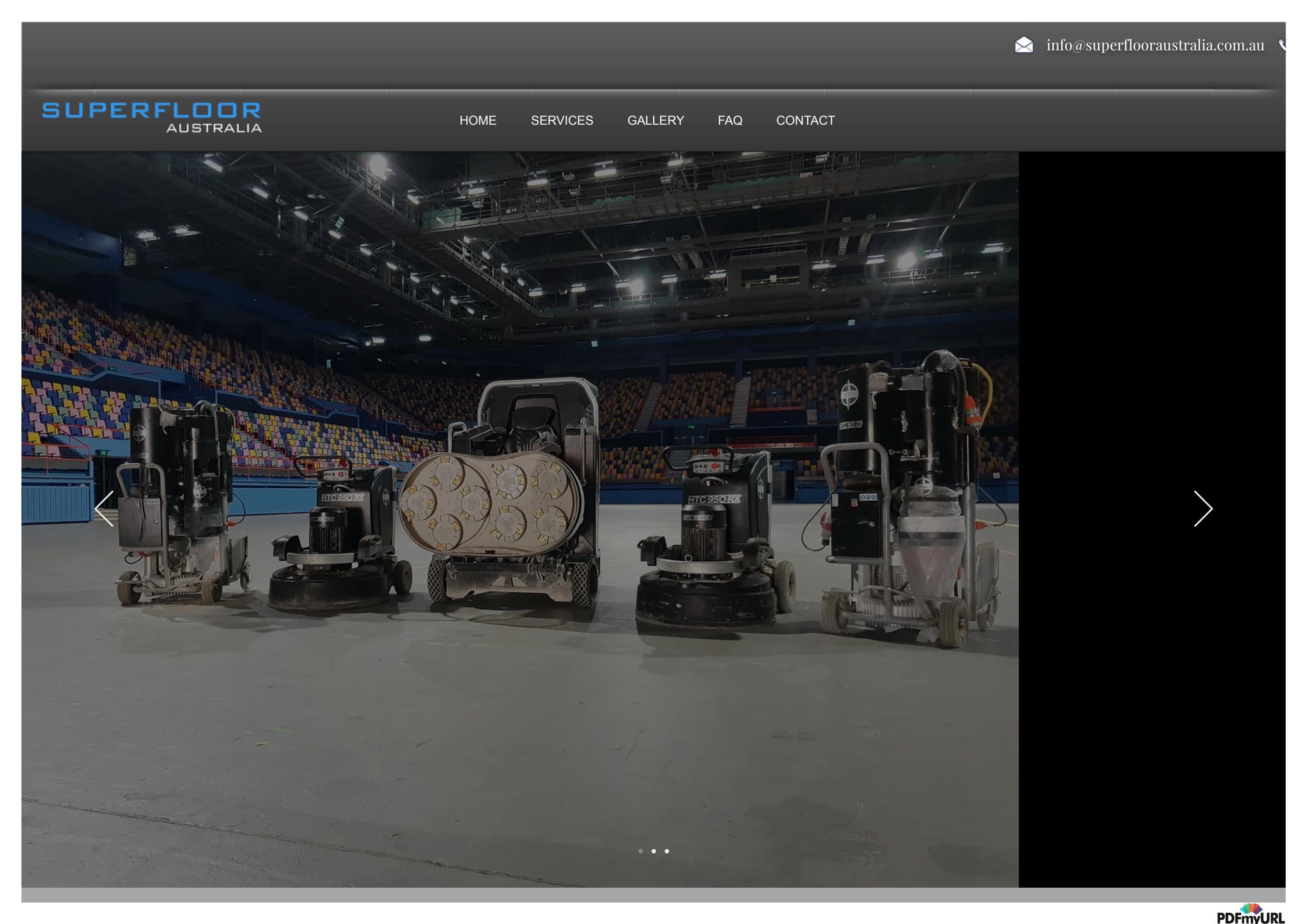This screenshot has height=924, width=1308.
Task: Open the SERVICES menu item
Action: pyautogui.click(x=562, y=120)
